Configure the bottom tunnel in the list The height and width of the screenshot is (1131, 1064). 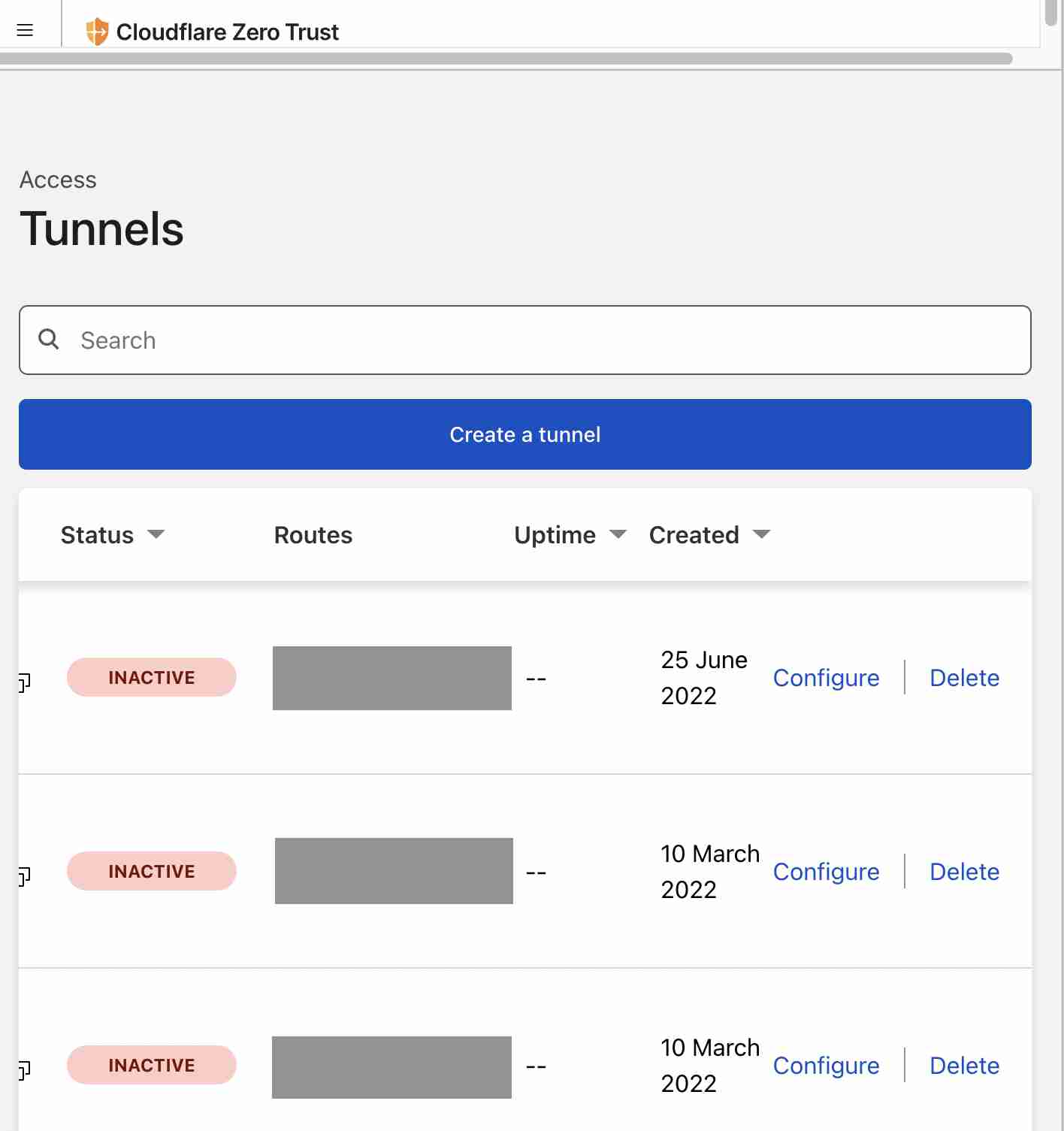826,1066
